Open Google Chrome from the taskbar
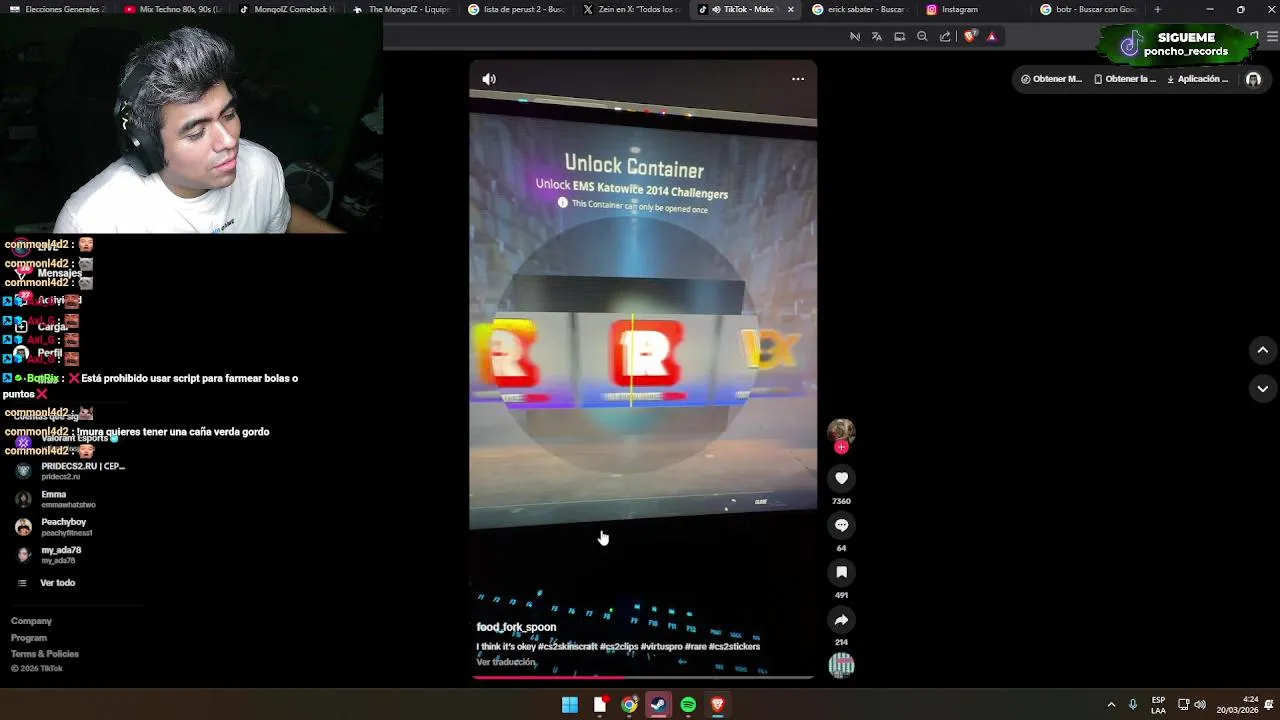Screen dimensions: 1280x720 [x=629, y=705]
